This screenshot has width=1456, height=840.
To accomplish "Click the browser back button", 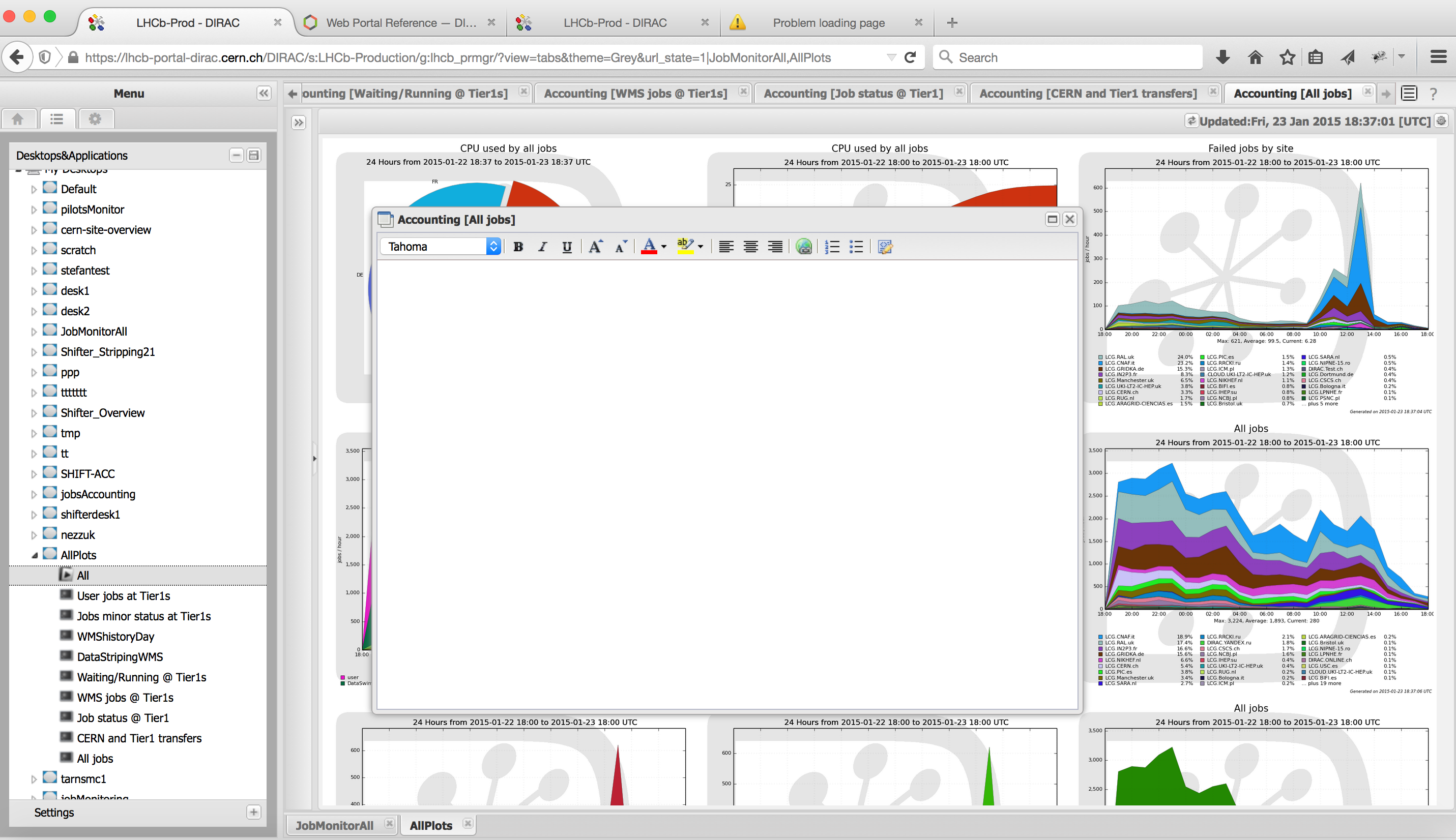I will pyautogui.click(x=17, y=57).
